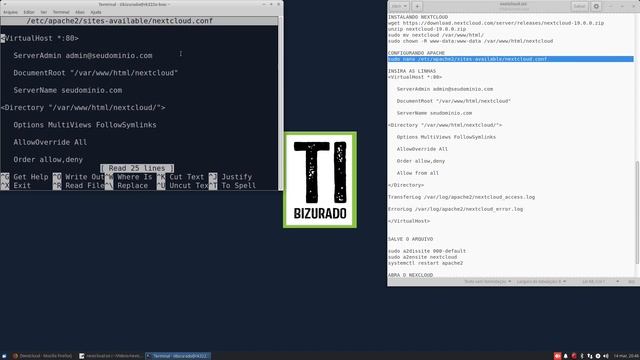640x360 pixels.
Task: Click 'sudo a2ensite nextcloud' line in editor
Action: tap(422, 257)
